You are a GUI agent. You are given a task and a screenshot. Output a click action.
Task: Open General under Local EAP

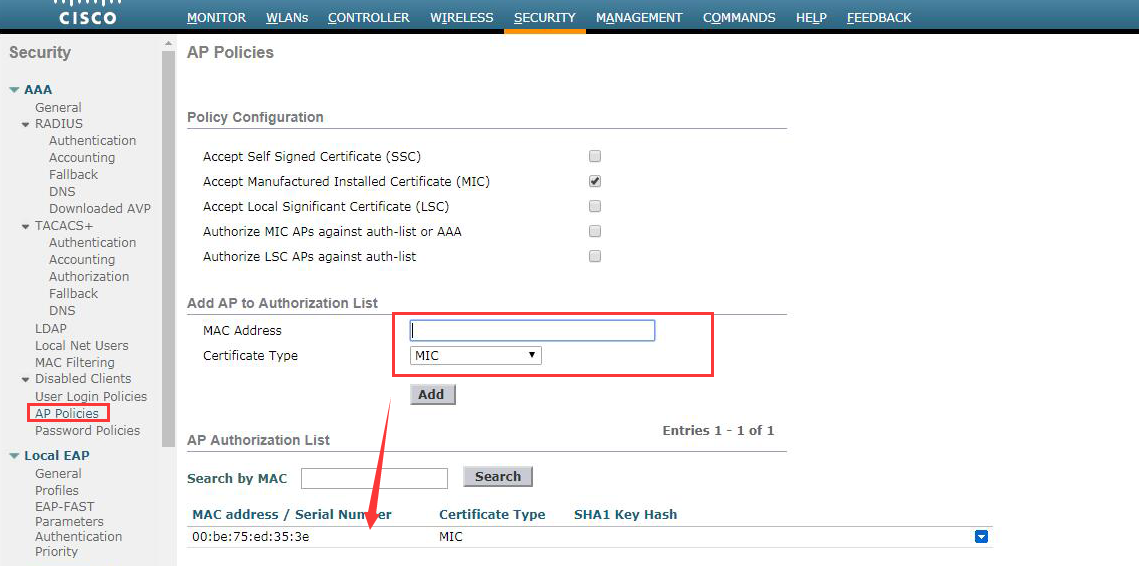coord(58,474)
